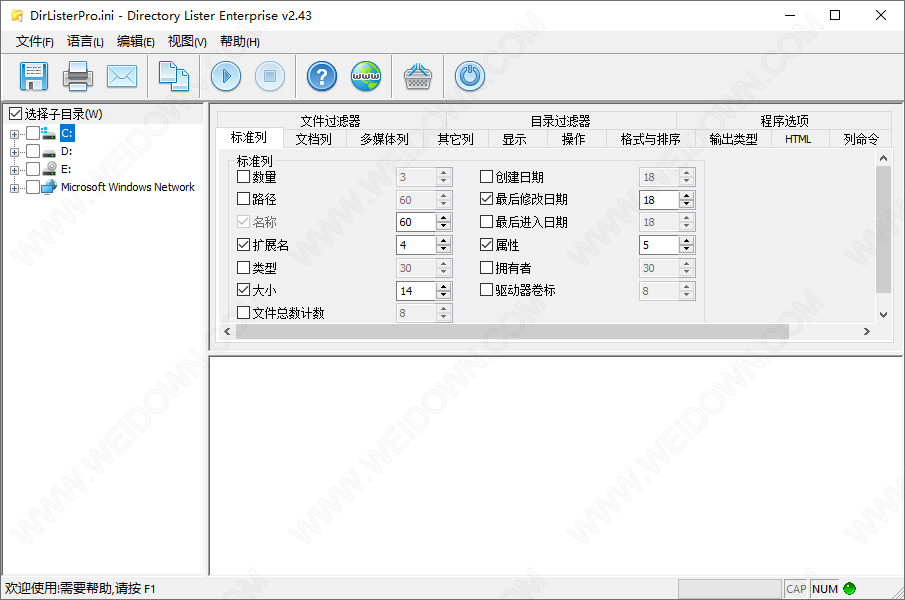Screen dimensions: 905x600
Task: Uncheck the 最后修改日期 checkbox
Action: 487,199
